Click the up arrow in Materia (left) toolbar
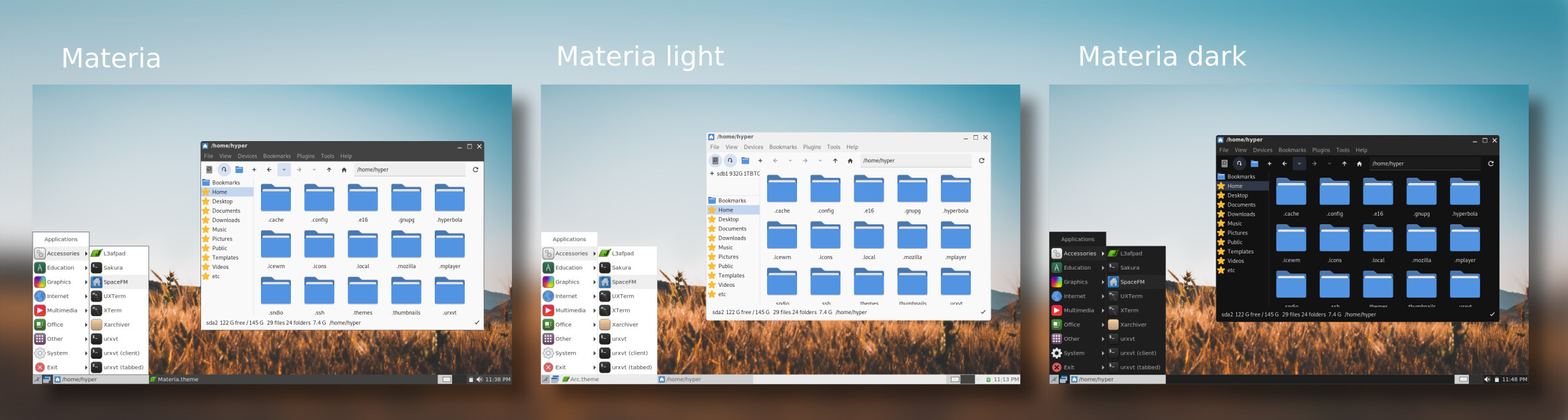Viewport: 1568px width, 420px height. 329,170
